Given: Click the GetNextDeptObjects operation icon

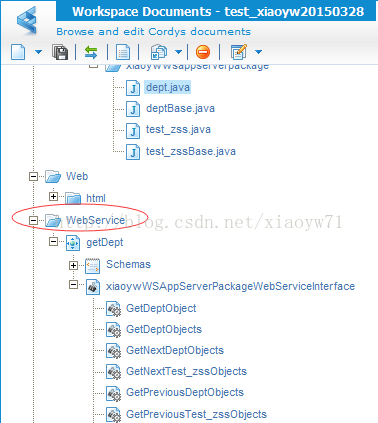Looking at the screenshot, I should pos(113,351).
